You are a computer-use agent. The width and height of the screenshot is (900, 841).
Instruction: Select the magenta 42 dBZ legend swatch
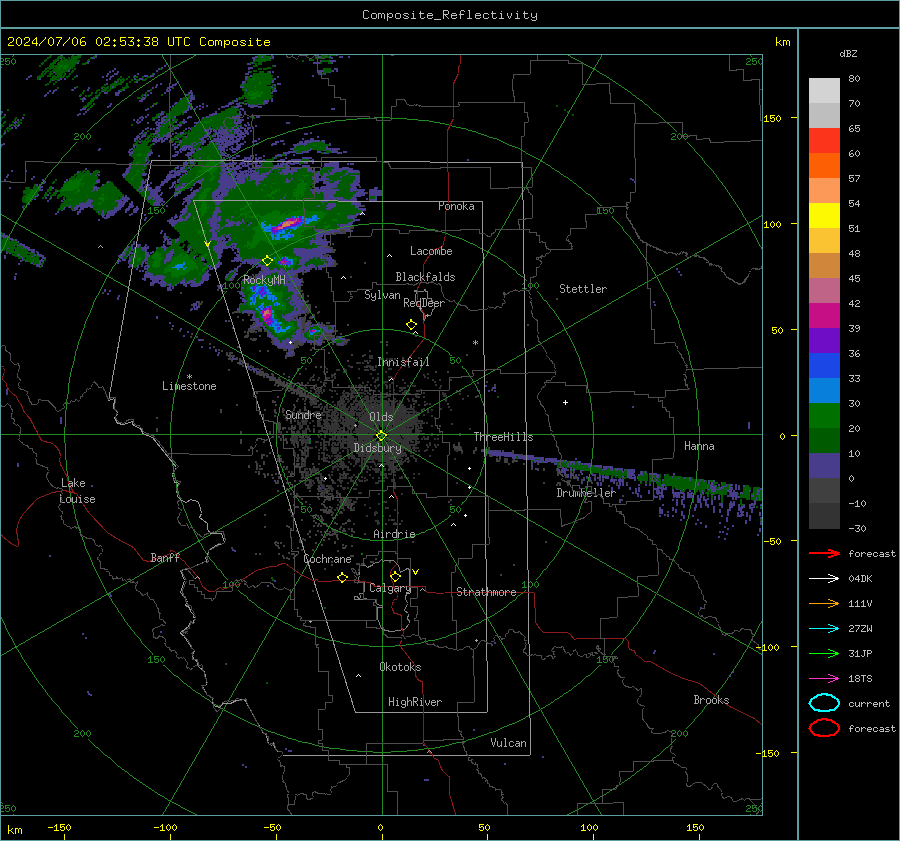824,316
